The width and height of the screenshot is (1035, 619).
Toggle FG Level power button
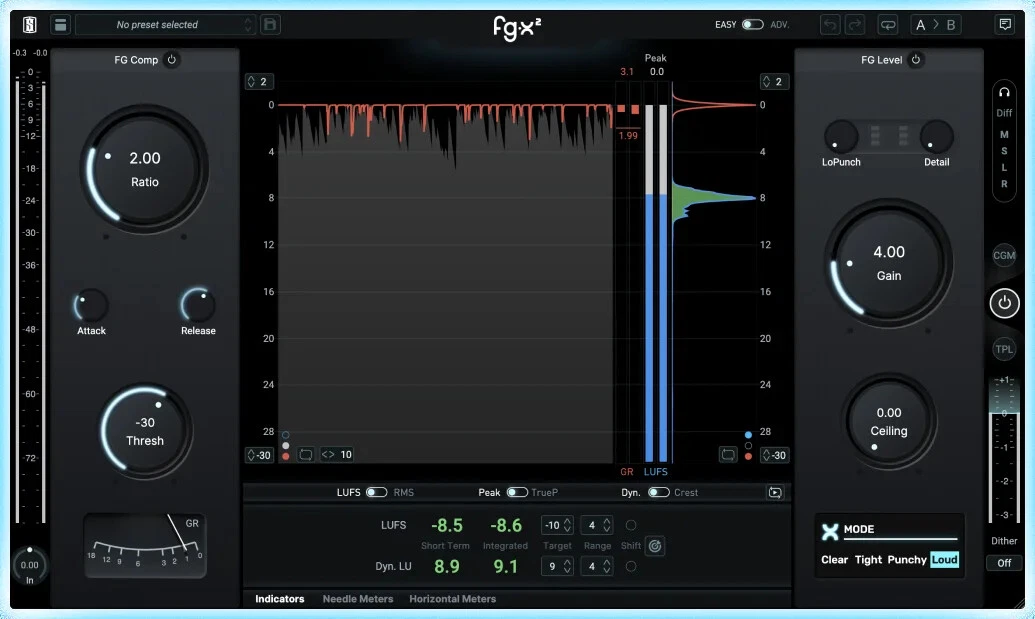tap(916, 59)
